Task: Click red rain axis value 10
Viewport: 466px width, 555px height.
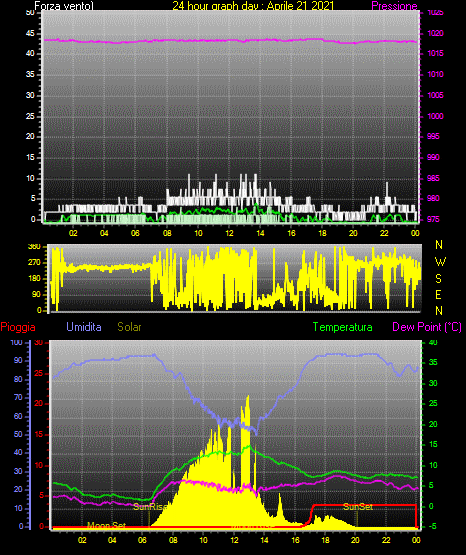Action: [x=39, y=465]
